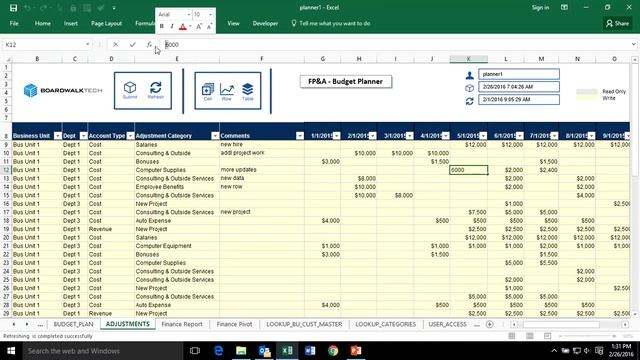Switch to the Finance Report sheet tab
Screen dimensions: 640x360
pyautogui.click(x=182, y=324)
